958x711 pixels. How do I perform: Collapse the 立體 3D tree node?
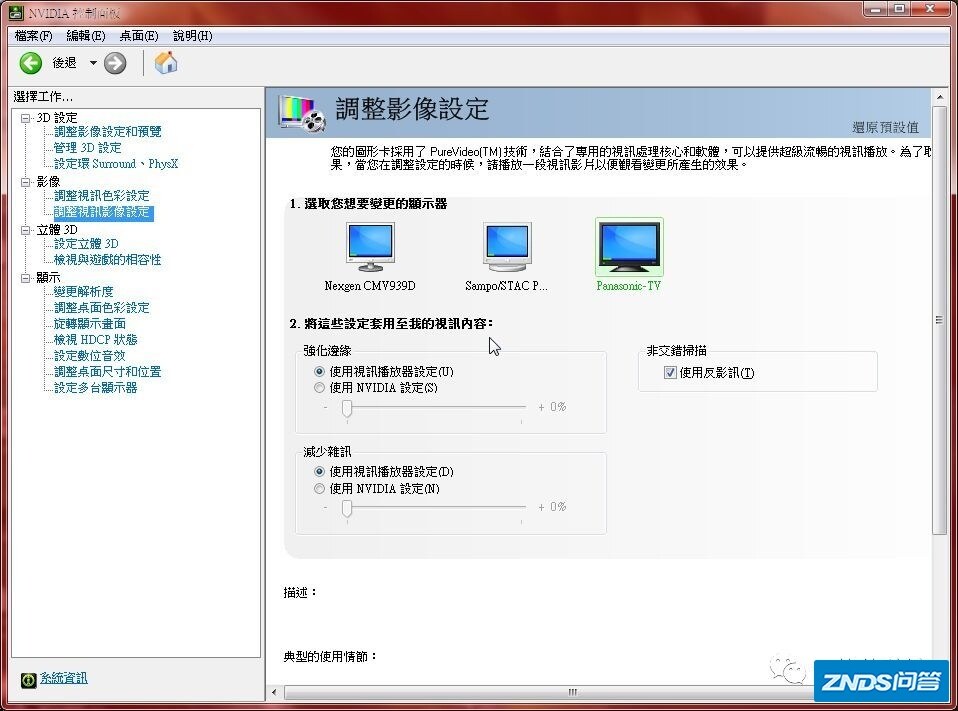click(26, 230)
